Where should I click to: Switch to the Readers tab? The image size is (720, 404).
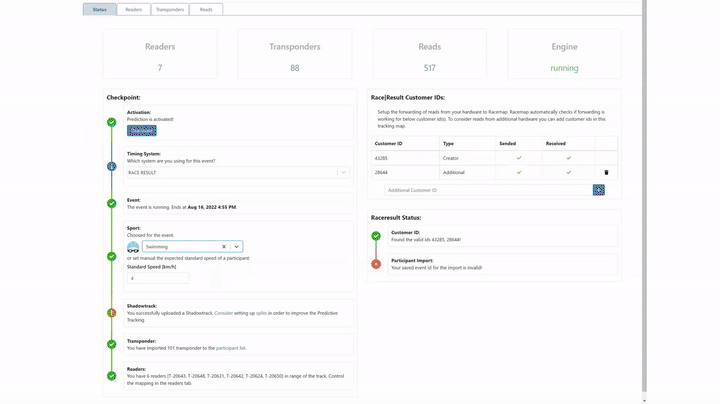coord(133,9)
